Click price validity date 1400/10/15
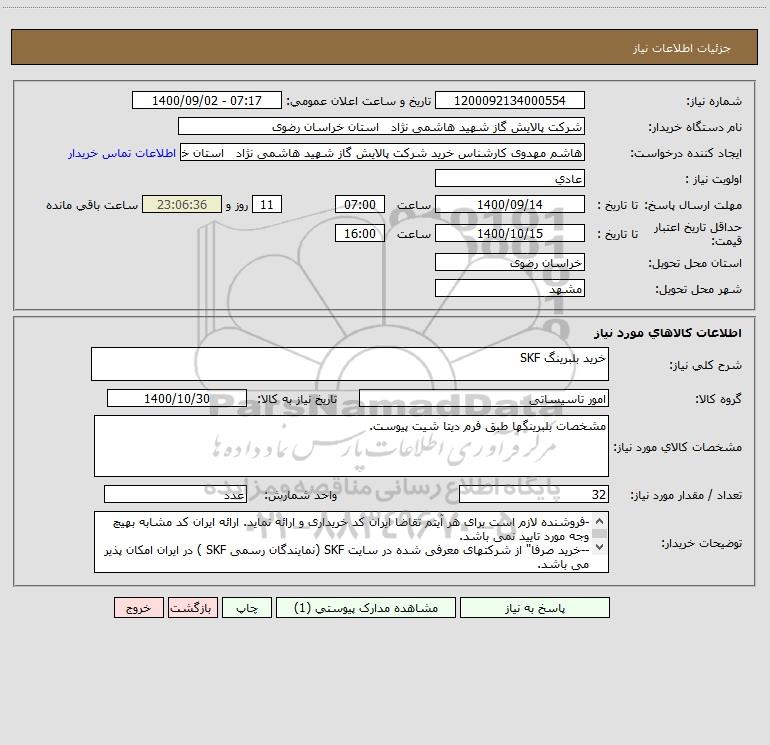This screenshot has height=745, width=770. coord(510,233)
